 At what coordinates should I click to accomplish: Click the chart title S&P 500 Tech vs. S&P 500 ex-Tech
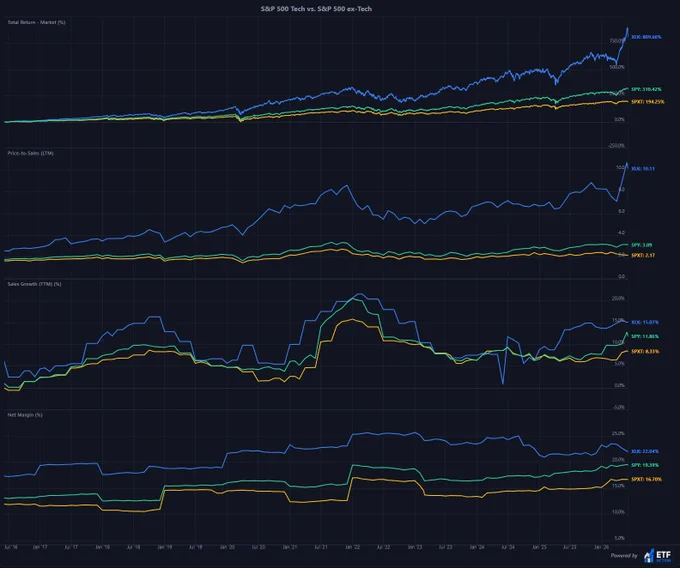[316, 9]
